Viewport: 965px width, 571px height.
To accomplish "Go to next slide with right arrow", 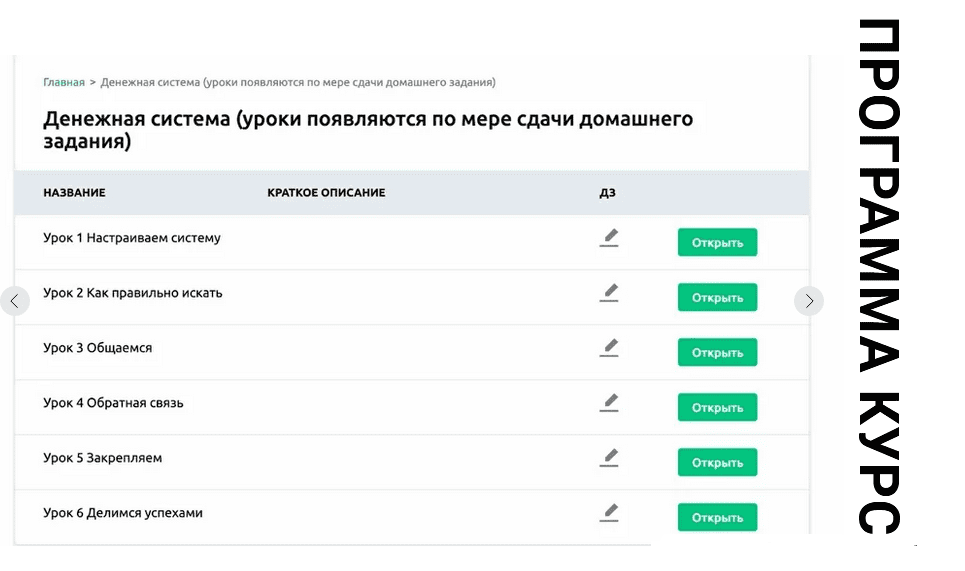I will (x=808, y=301).
